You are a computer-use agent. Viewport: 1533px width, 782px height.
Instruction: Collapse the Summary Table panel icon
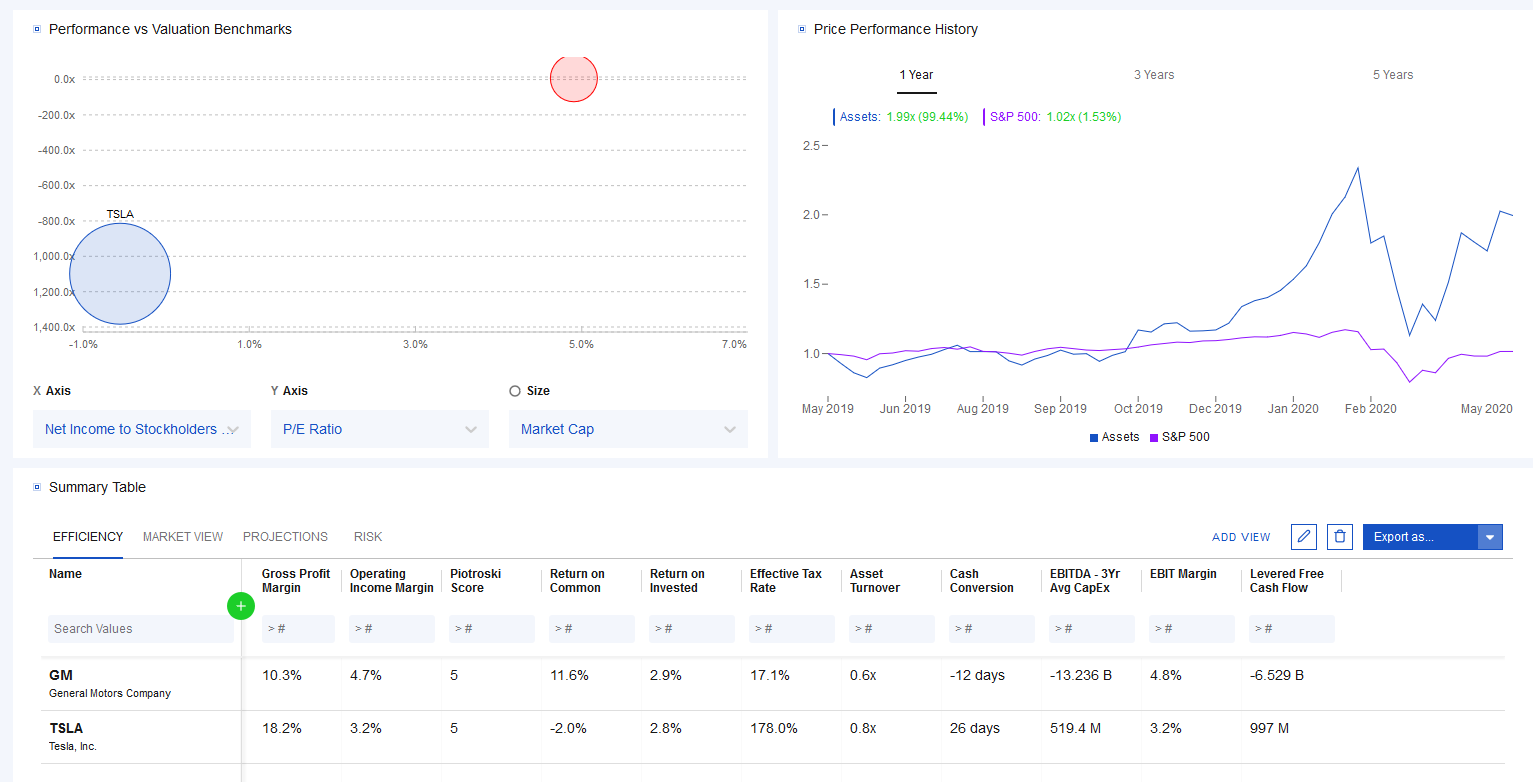37,488
